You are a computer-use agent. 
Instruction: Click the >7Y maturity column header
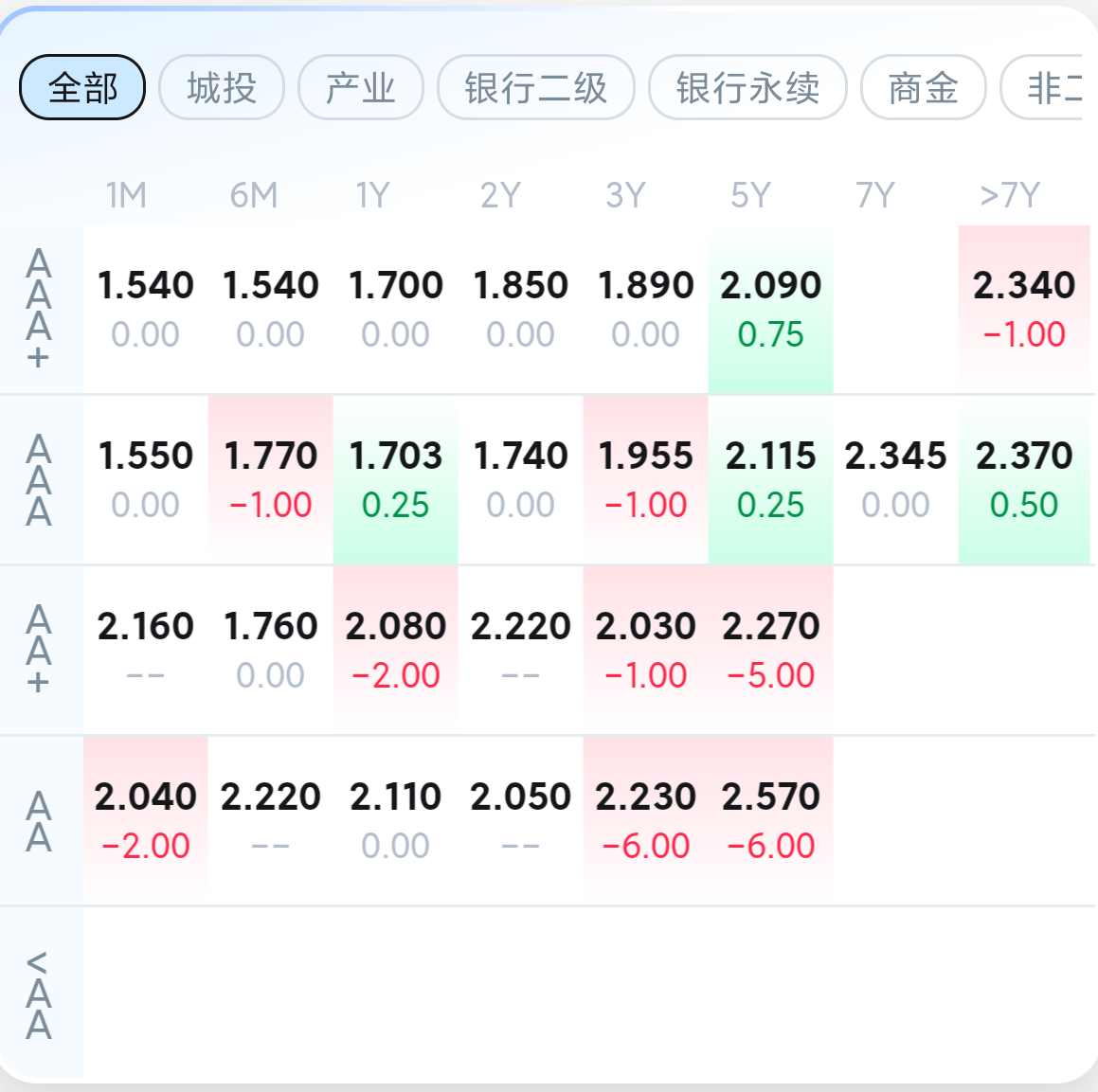(1010, 196)
